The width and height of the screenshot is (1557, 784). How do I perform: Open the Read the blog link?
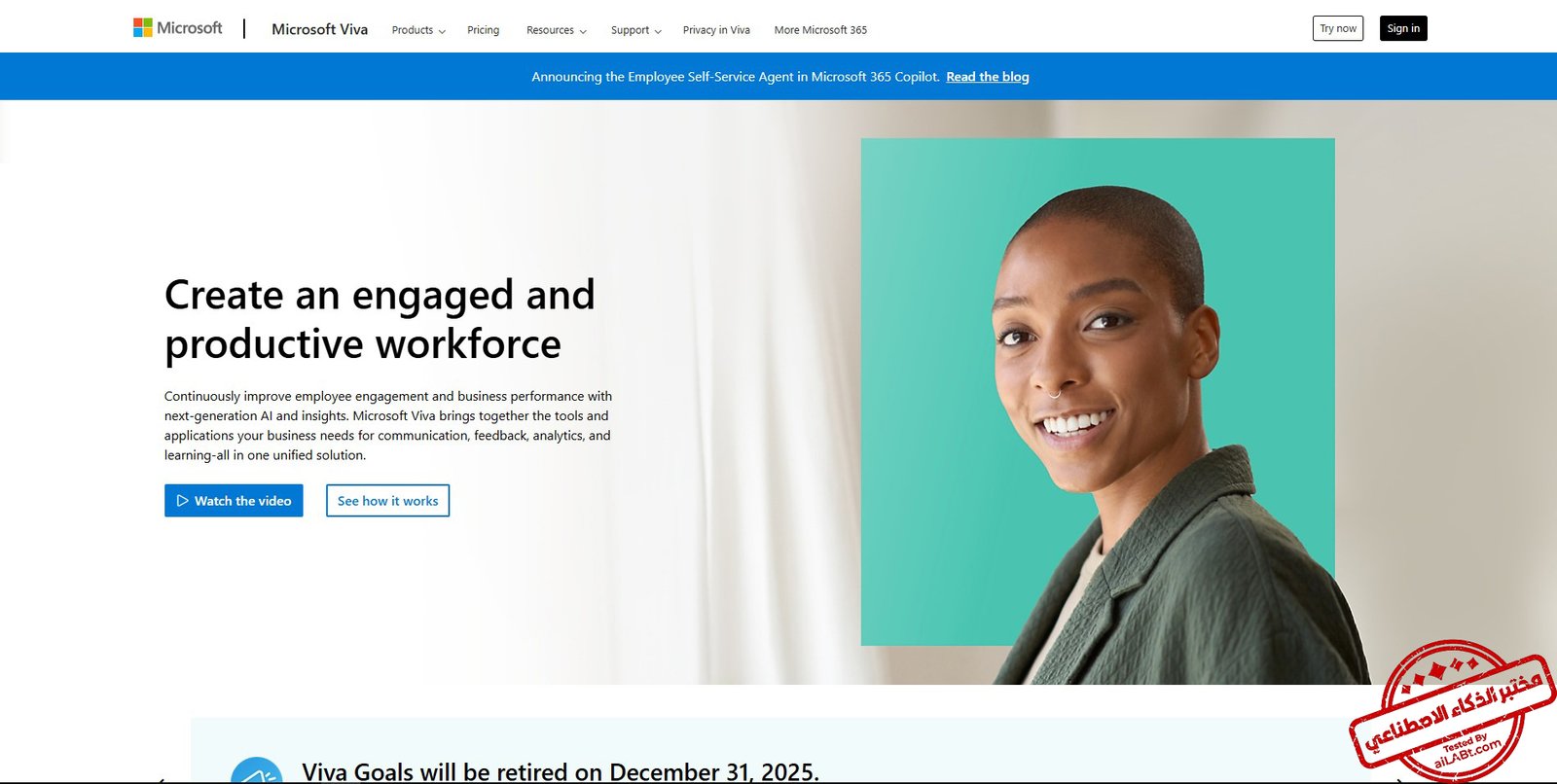click(988, 77)
